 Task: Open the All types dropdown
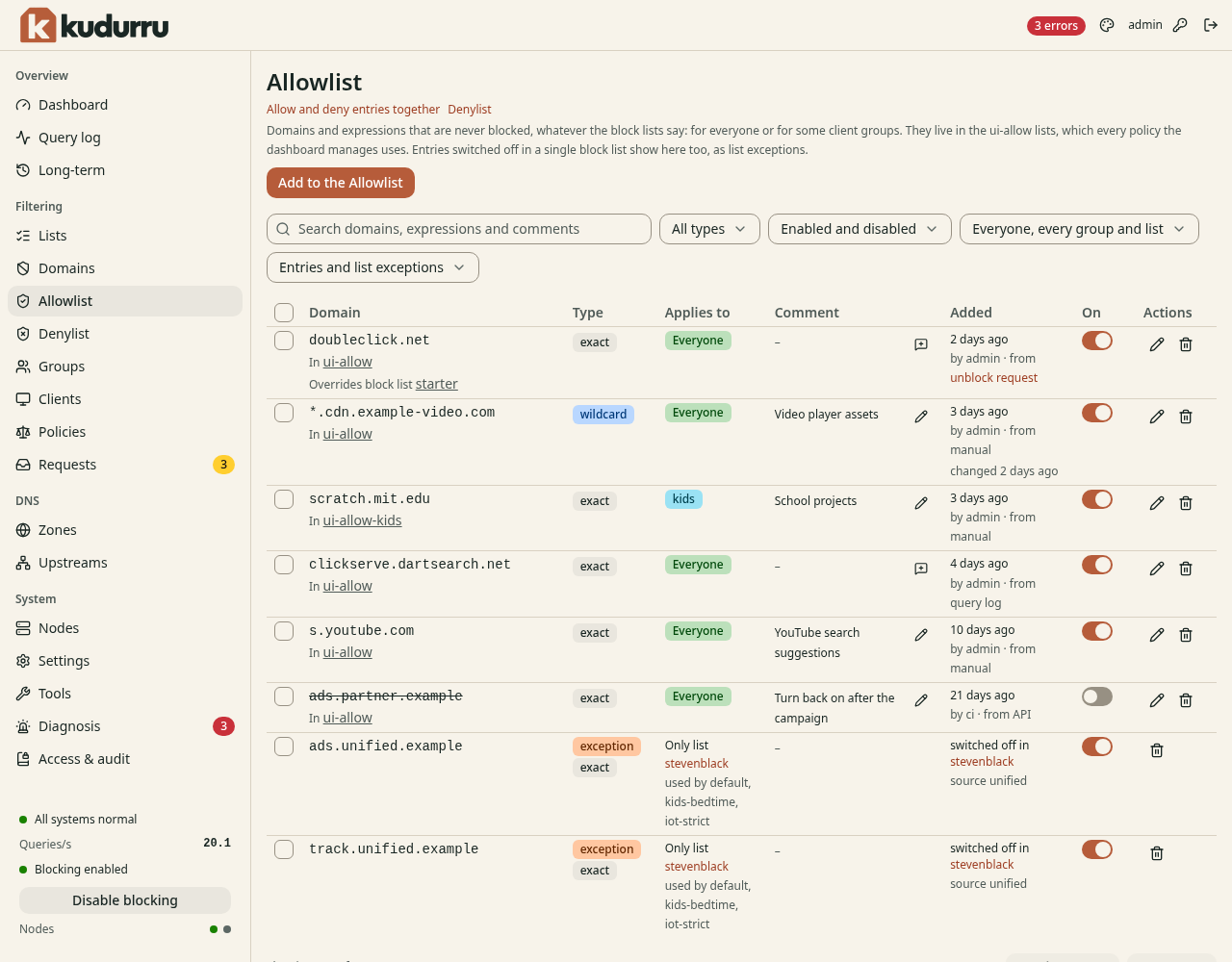709,229
